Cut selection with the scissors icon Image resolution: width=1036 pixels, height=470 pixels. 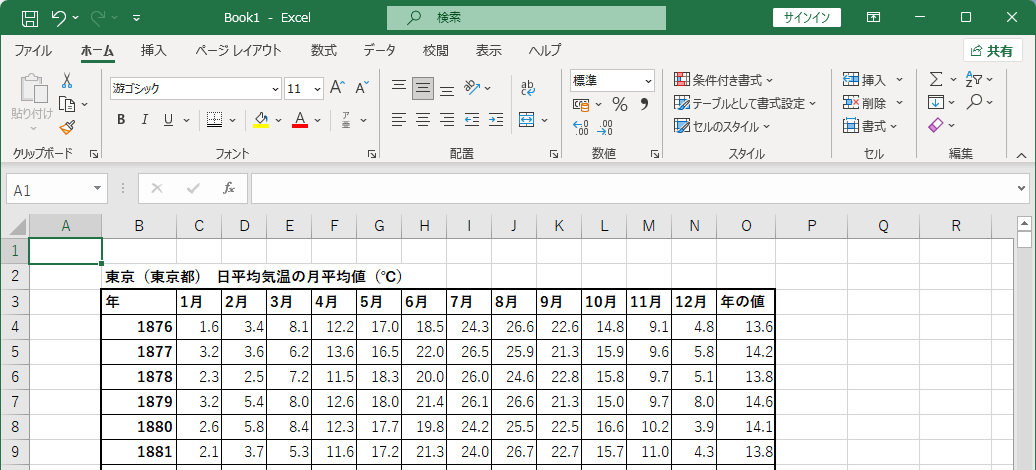tap(67, 81)
